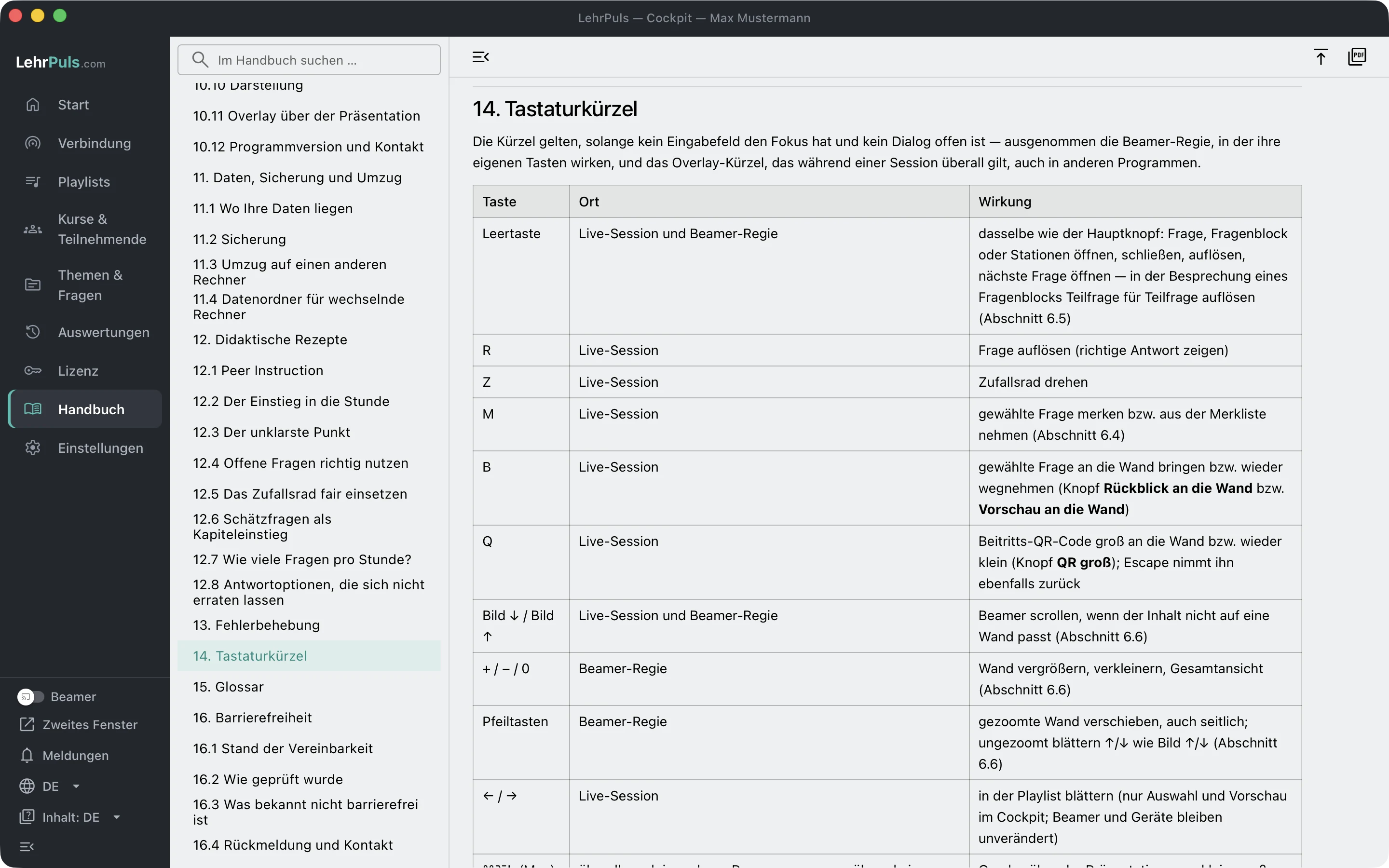Jump to top using the arrow icon
The height and width of the screenshot is (868, 1389).
point(1320,57)
